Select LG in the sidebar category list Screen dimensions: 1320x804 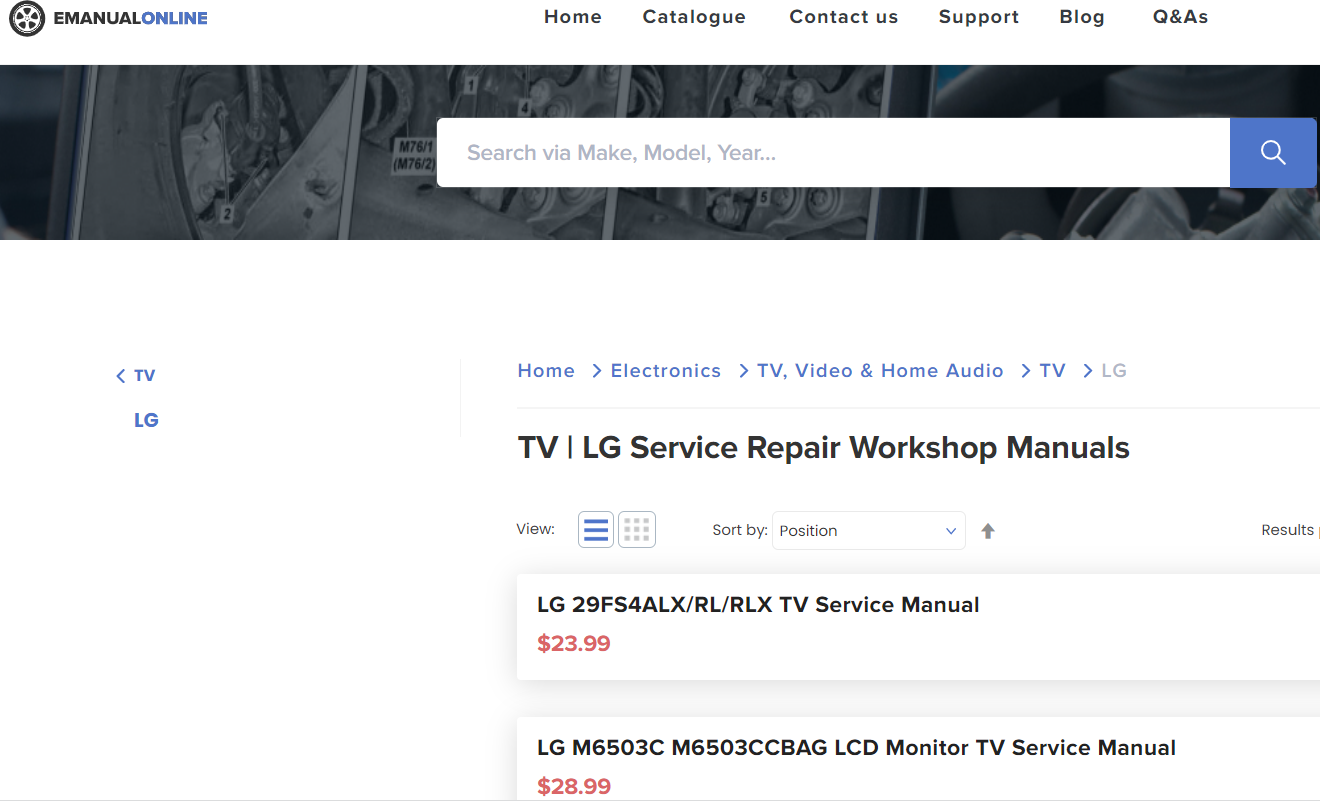(x=146, y=420)
